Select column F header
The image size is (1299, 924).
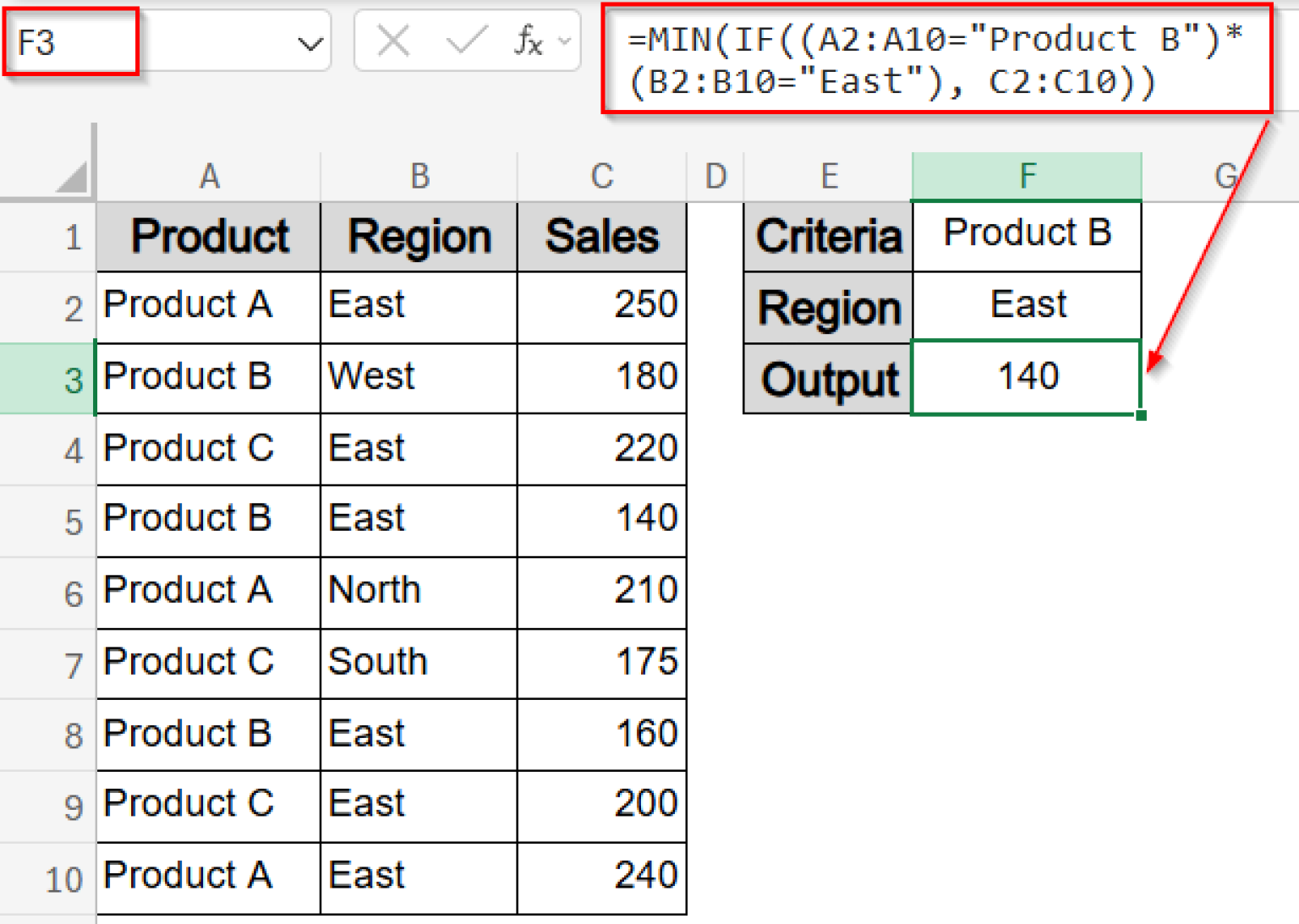pos(1026,175)
